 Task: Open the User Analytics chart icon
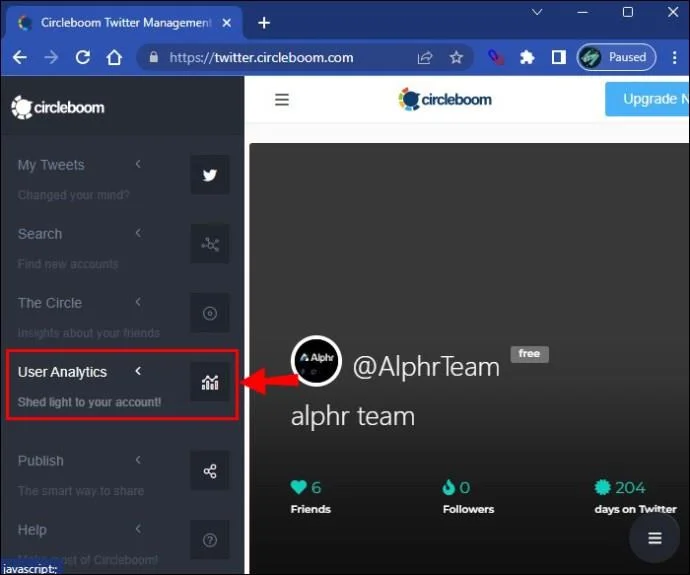pyautogui.click(x=210, y=382)
